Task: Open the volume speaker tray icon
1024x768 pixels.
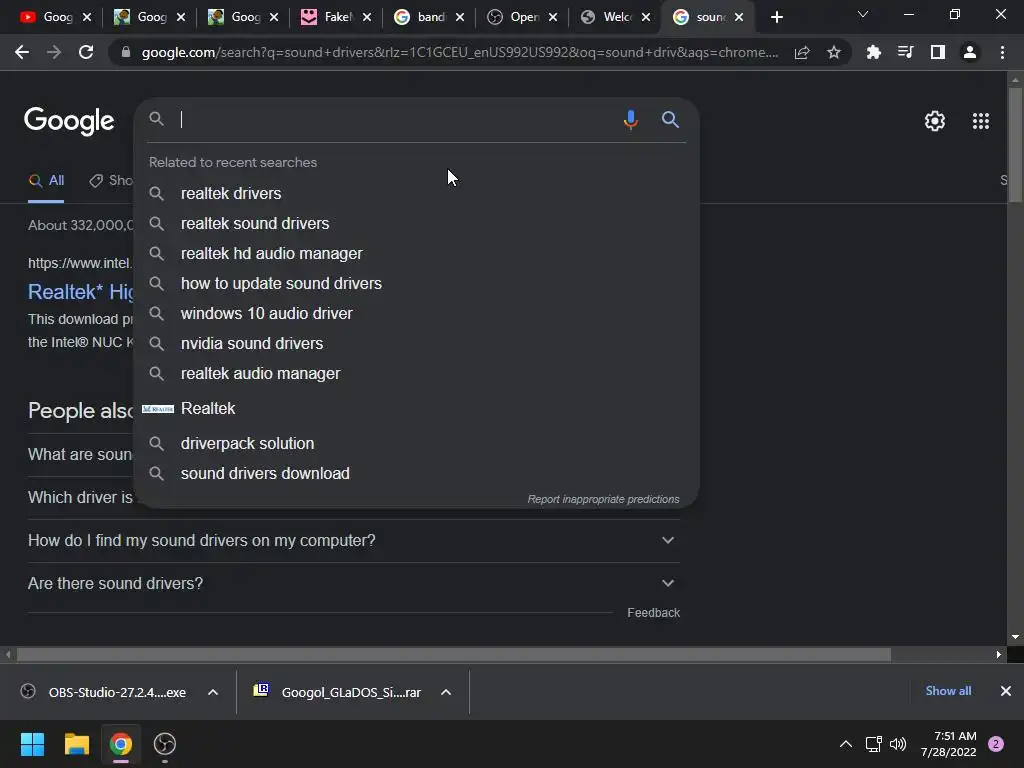Action: click(x=898, y=744)
